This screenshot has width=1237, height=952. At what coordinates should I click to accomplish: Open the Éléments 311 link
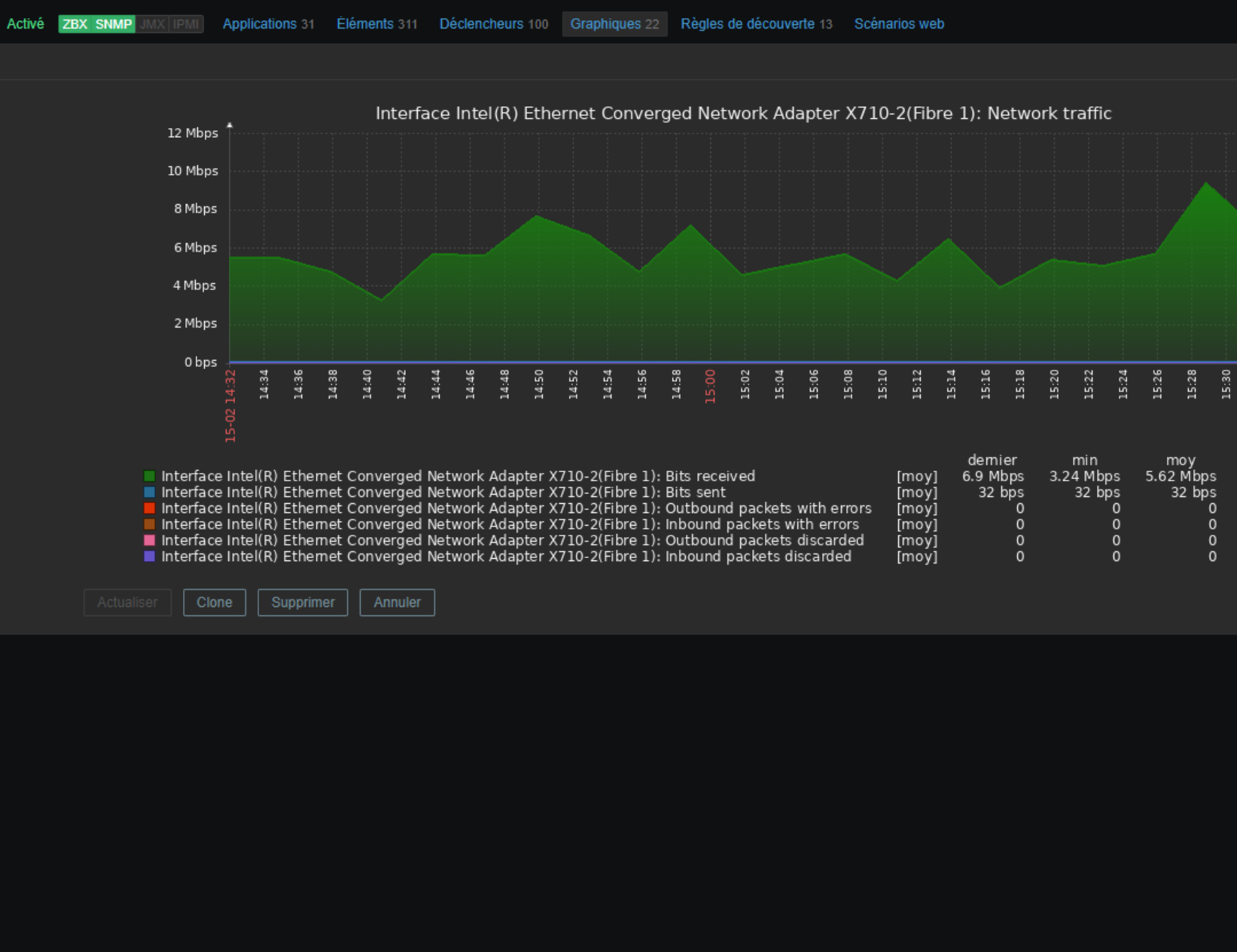[377, 24]
